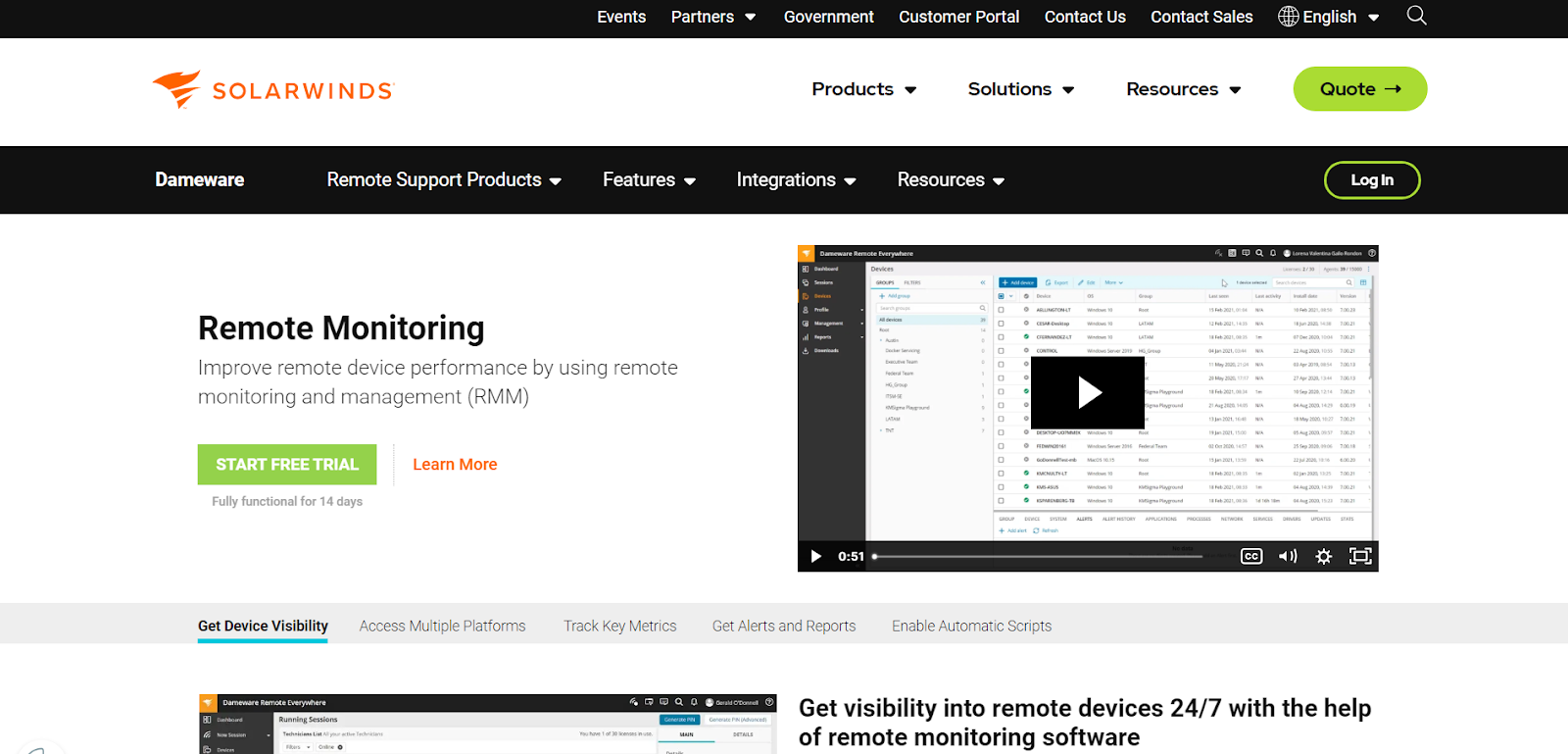Viewport: 1568px width, 754px height.
Task: Open the Get Alerts and Reports tab
Action: (x=784, y=627)
